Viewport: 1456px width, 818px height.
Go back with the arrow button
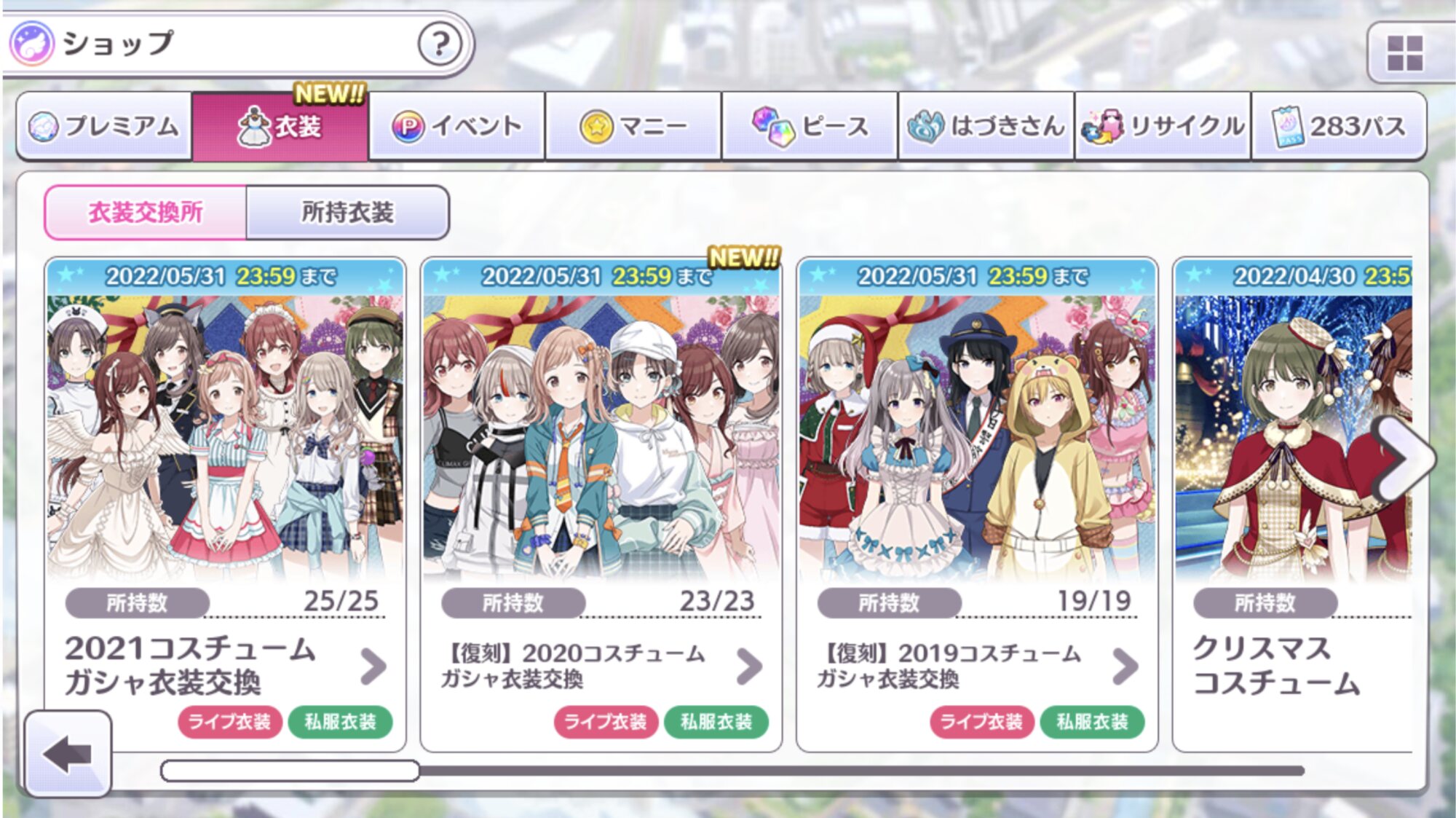coord(68,754)
